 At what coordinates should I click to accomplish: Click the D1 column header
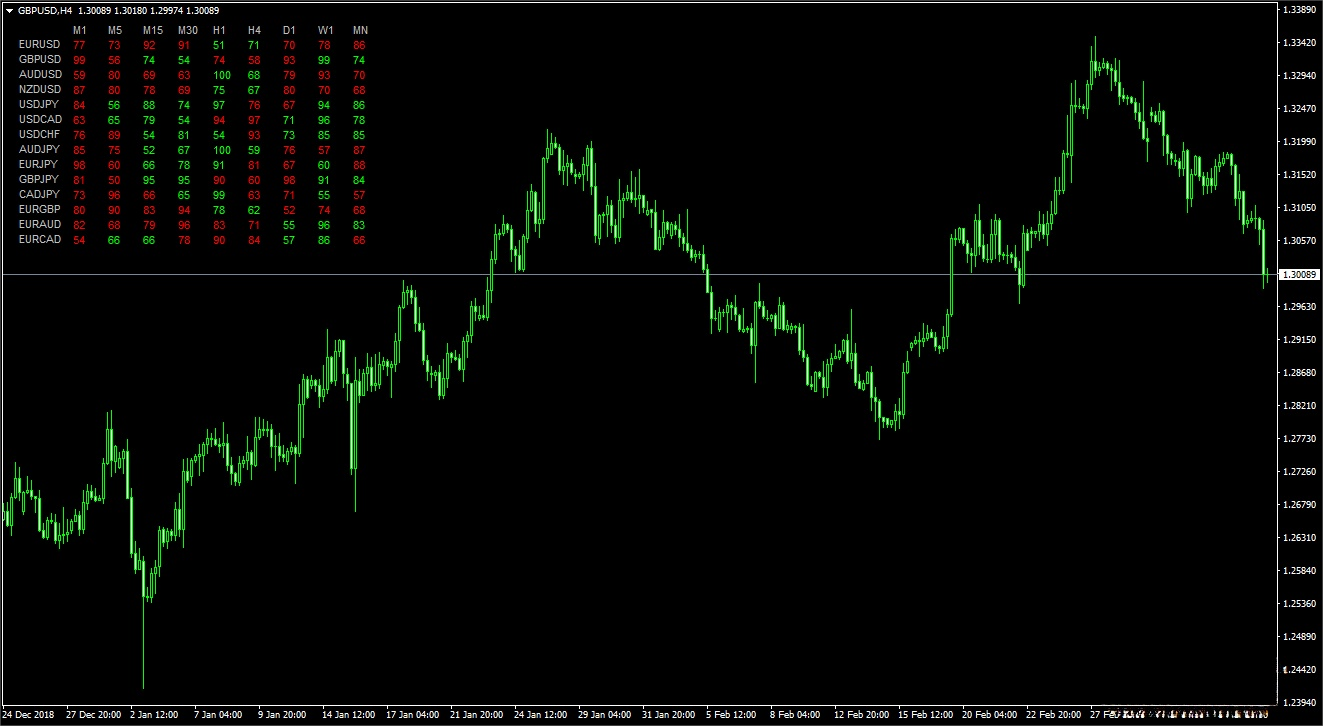pyautogui.click(x=289, y=30)
